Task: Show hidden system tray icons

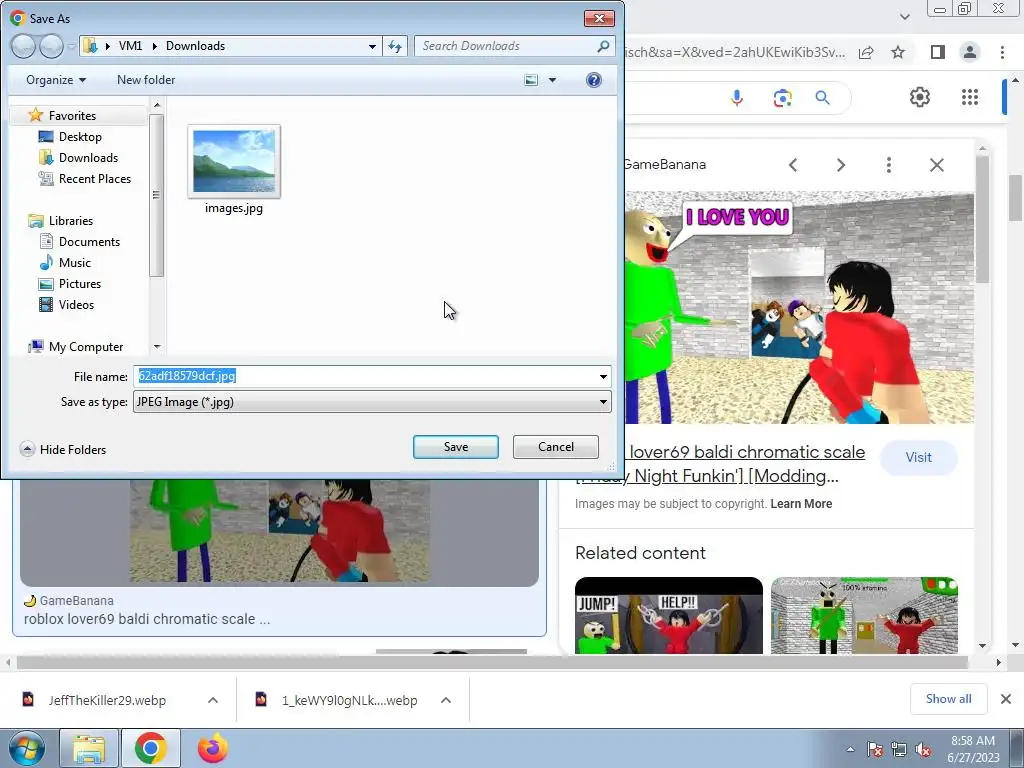Action: tap(850, 749)
